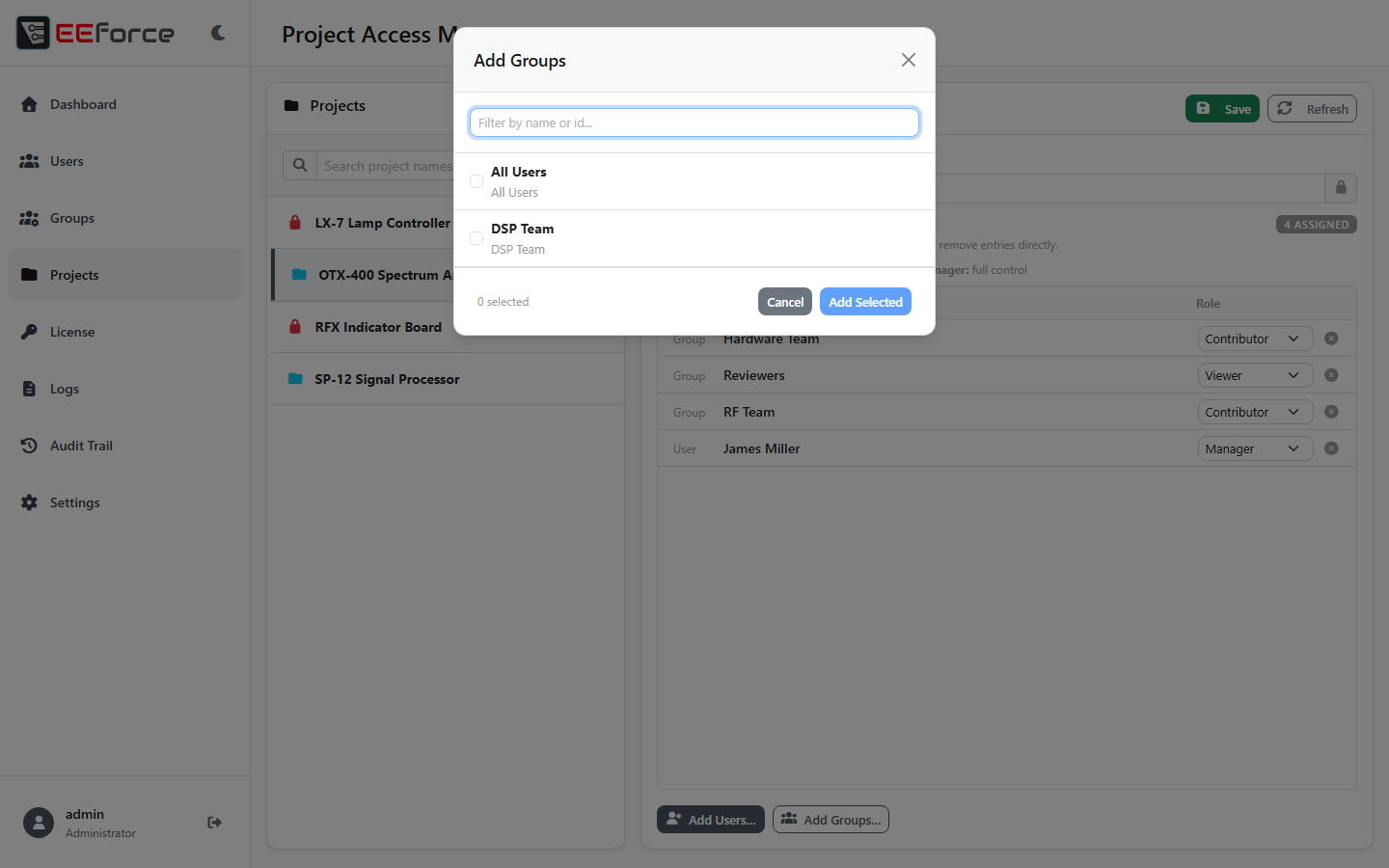Select SP-12 Signal Processor project
This screenshot has height=868, width=1389.
(446, 379)
